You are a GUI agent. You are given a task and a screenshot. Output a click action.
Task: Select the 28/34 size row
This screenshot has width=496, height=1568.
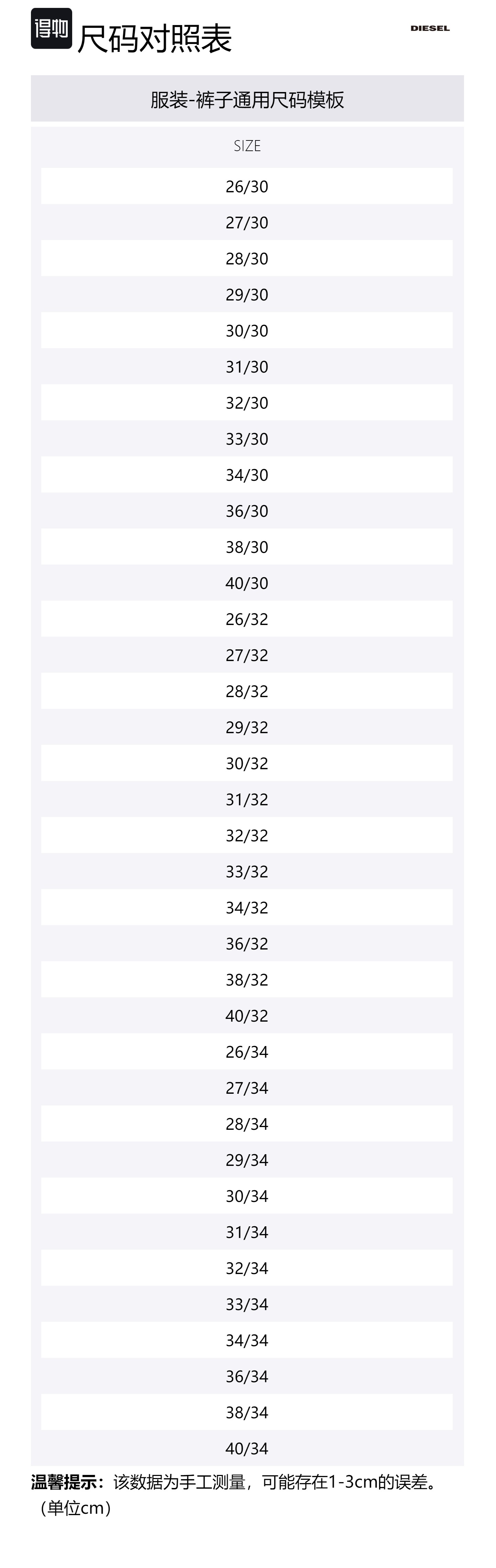[247, 1124]
